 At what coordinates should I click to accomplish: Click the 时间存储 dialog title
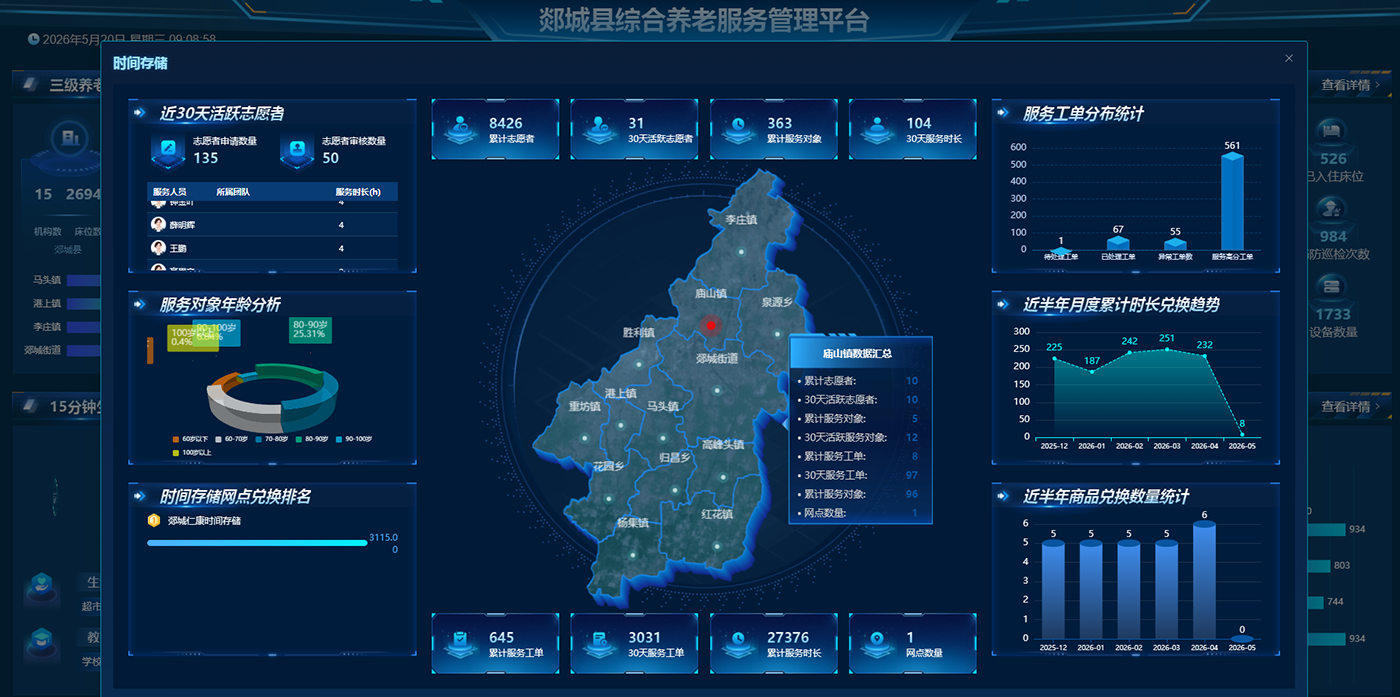coord(140,63)
